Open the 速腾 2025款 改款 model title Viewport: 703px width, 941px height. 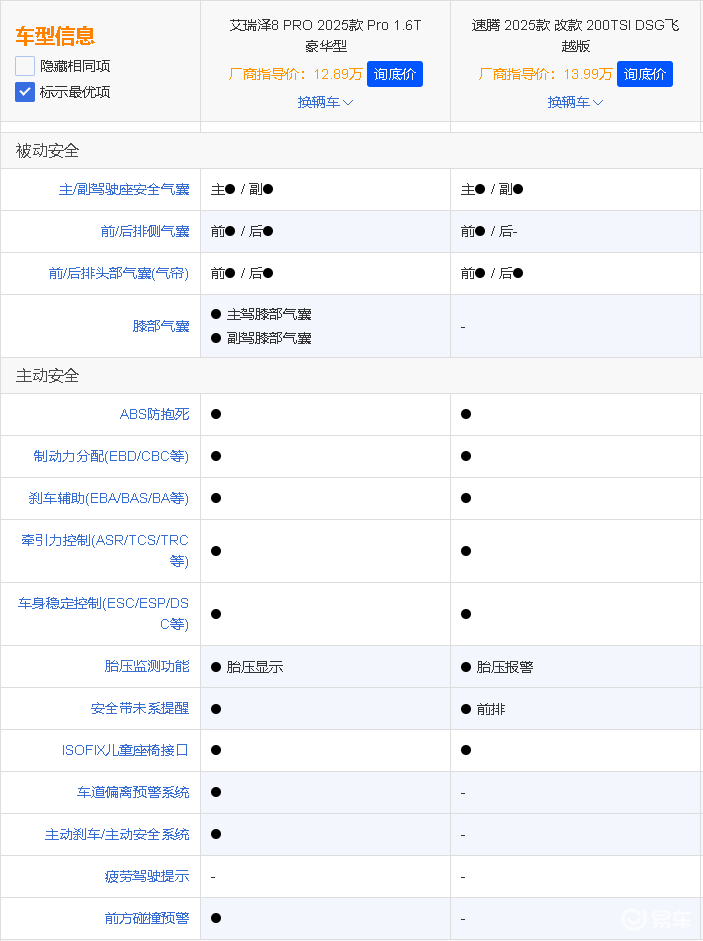(x=575, y=35)
